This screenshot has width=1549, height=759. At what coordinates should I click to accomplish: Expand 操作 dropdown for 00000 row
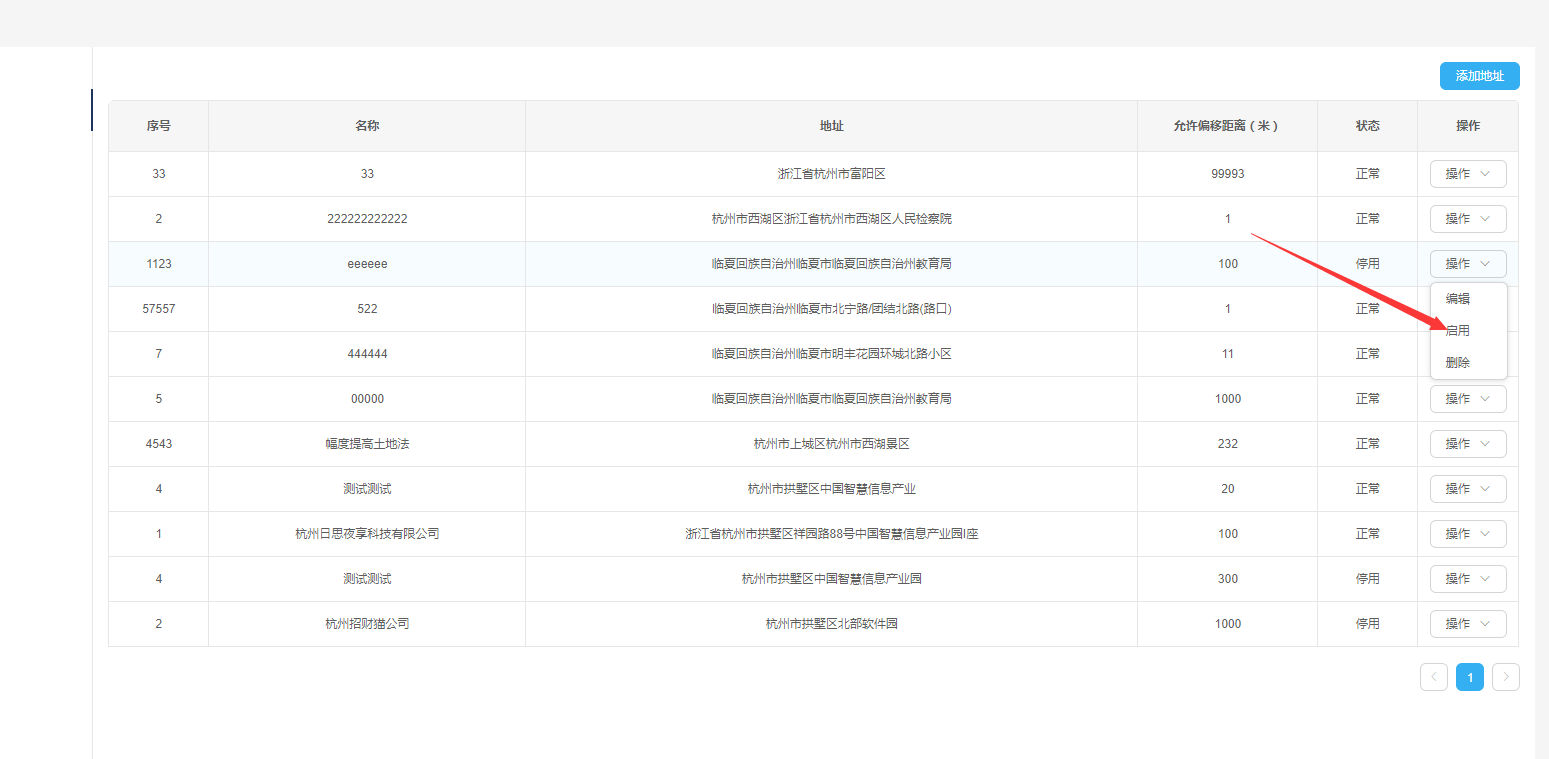(1467, 399)
